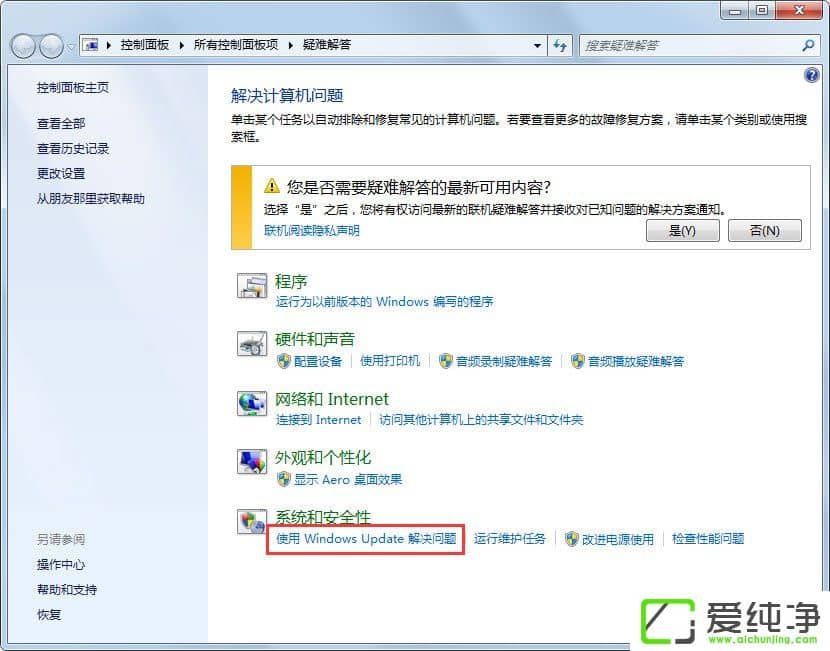This screenshot has height=651, width=830.
Task: Click the back navigation arrow
Action: point(22,45)
